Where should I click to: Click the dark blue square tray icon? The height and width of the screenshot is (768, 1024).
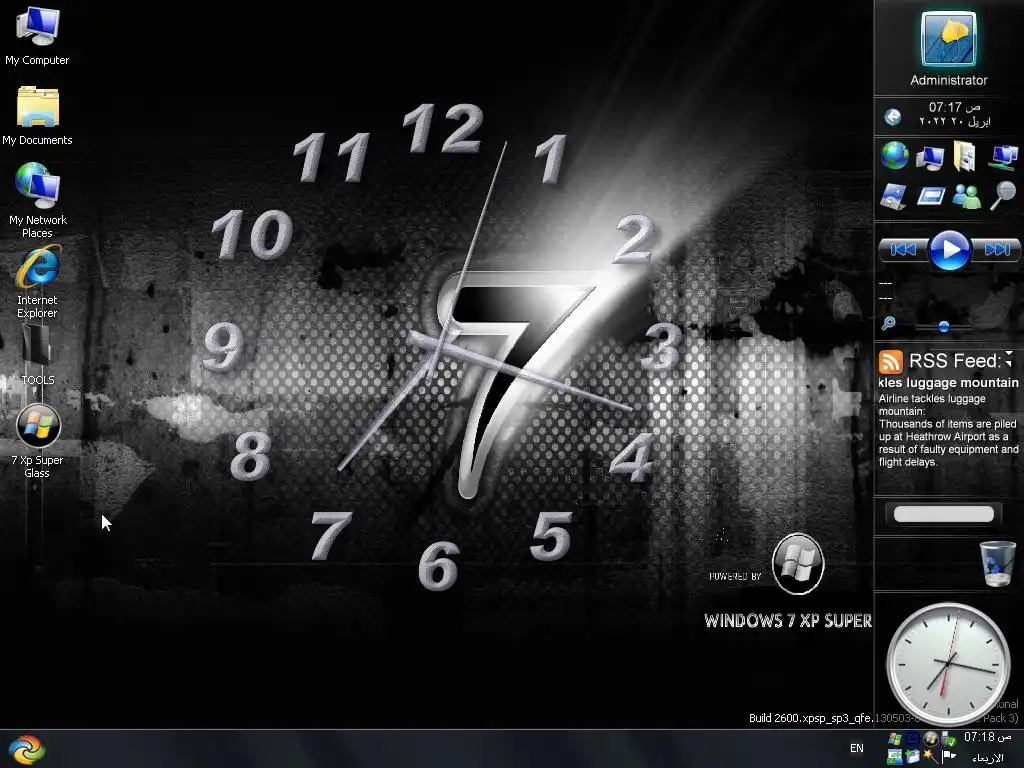pos(912,739)
